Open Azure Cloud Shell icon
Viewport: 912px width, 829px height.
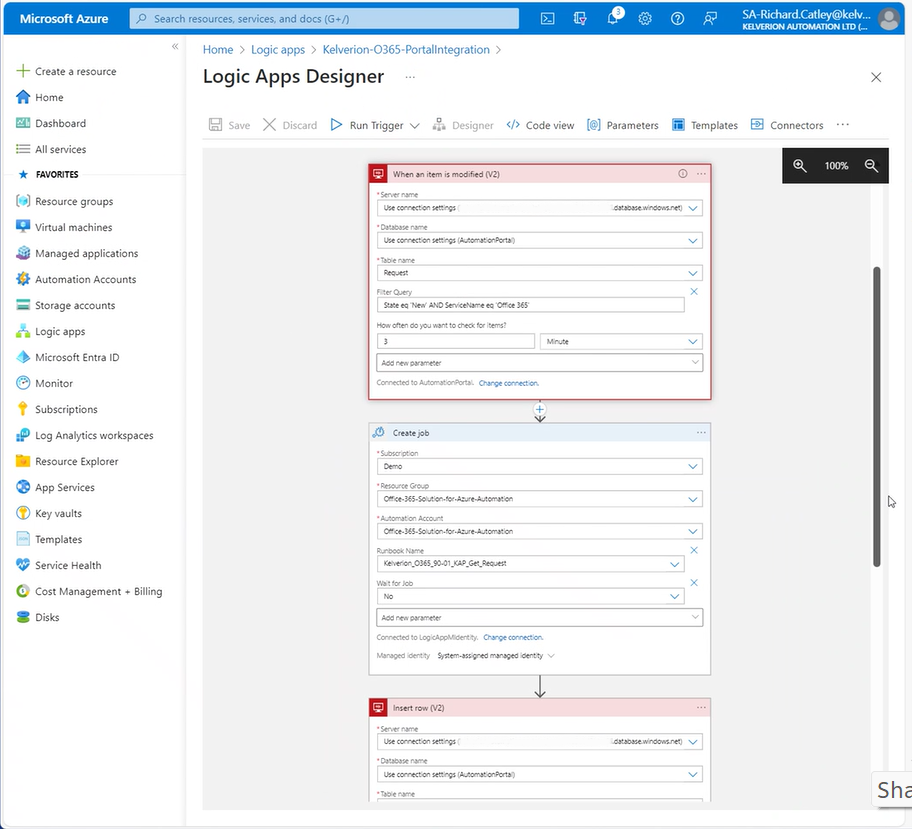click(547, 19)
